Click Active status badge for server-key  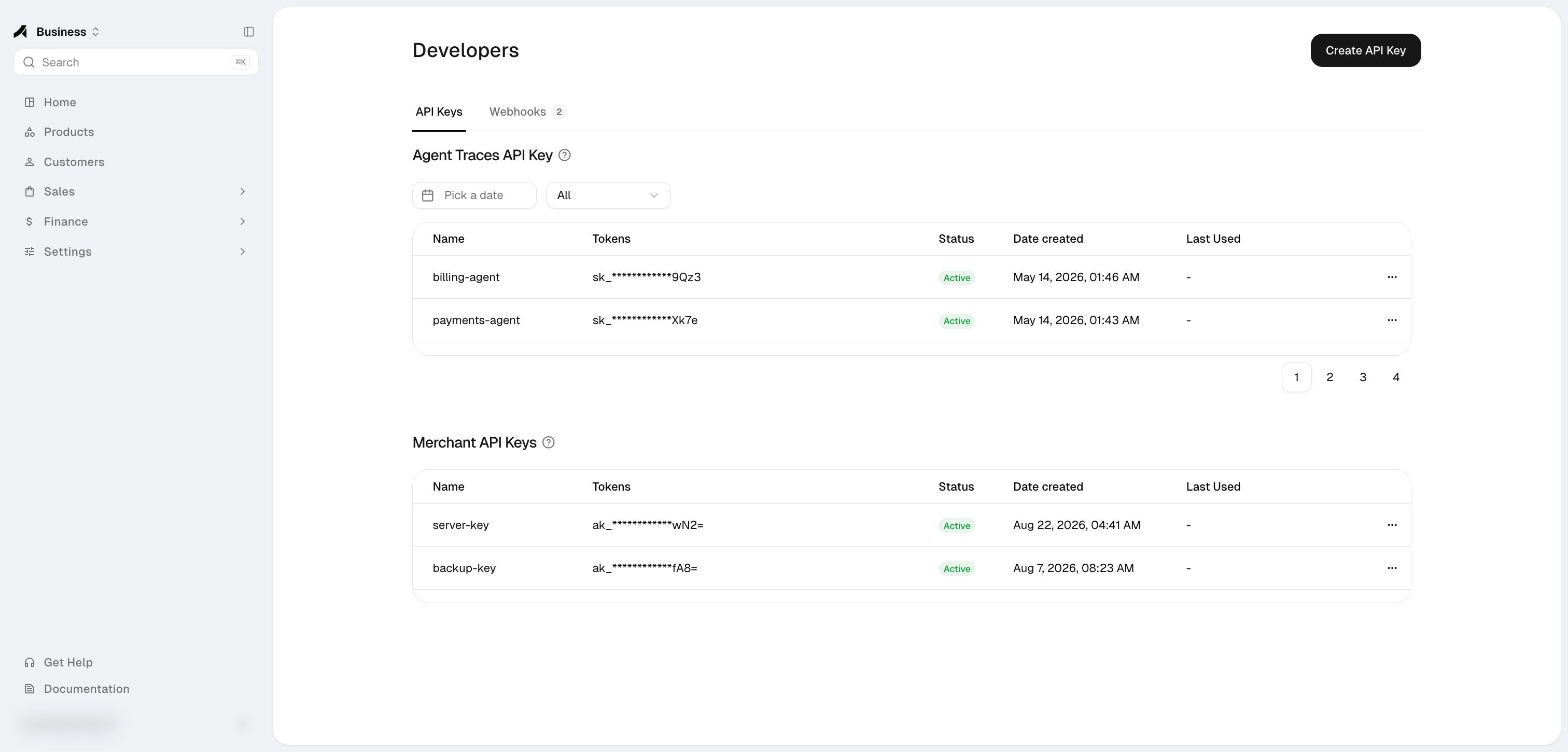click(956, 525)
